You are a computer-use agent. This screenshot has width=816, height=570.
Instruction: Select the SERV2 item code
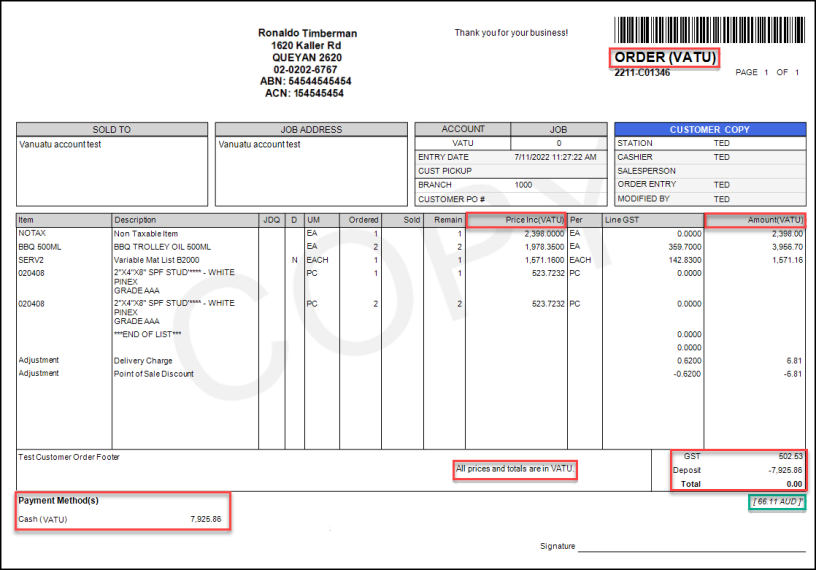(x=31, y=260)
